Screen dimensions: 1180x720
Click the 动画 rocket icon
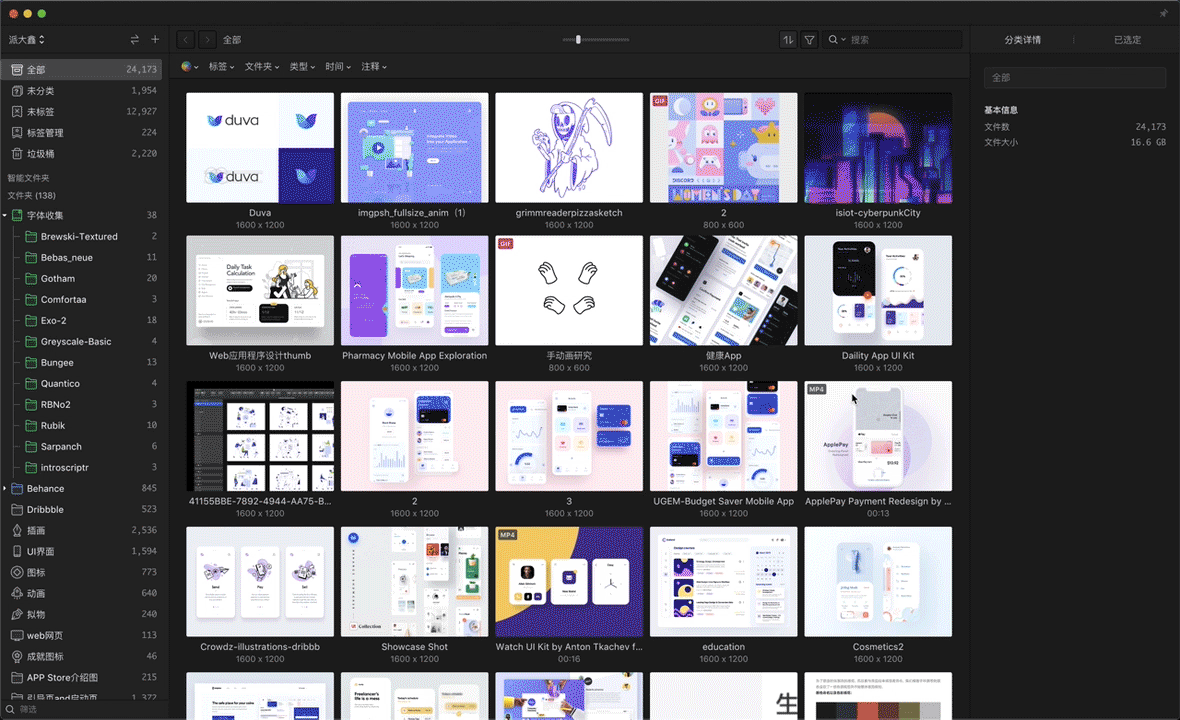(x=17, y=594)
